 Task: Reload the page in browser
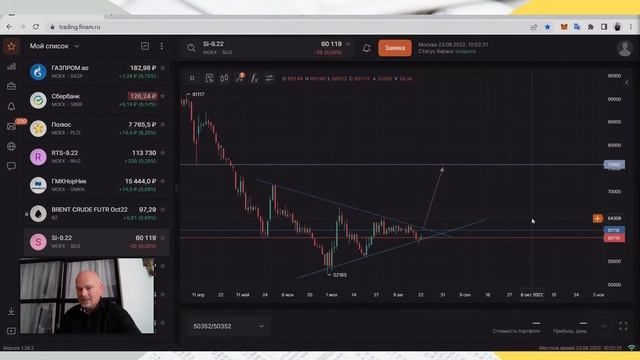tap(36, 27)
